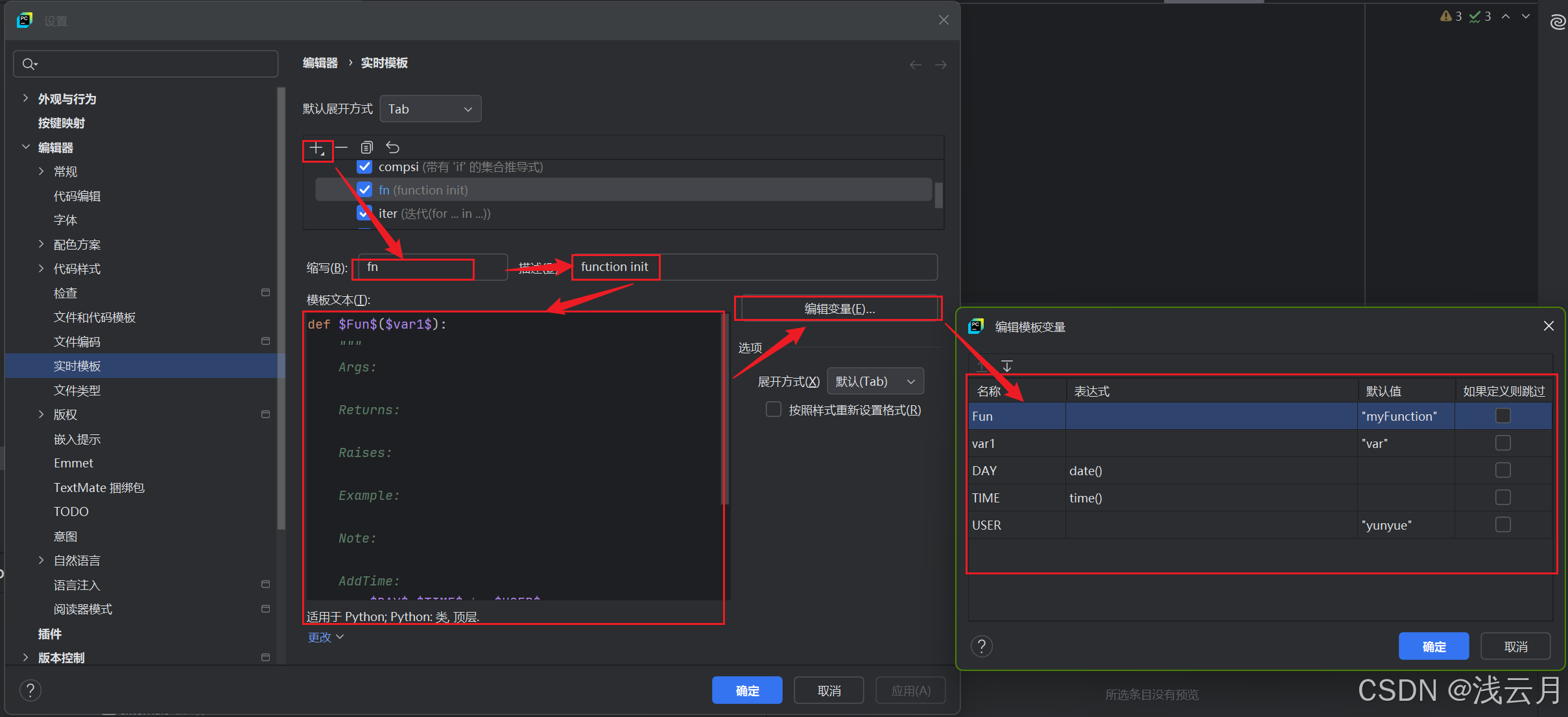Screen dimensions: 1568x717
Task: Click the move variable down arrow icon
Action: click(x=1006, y=366)
